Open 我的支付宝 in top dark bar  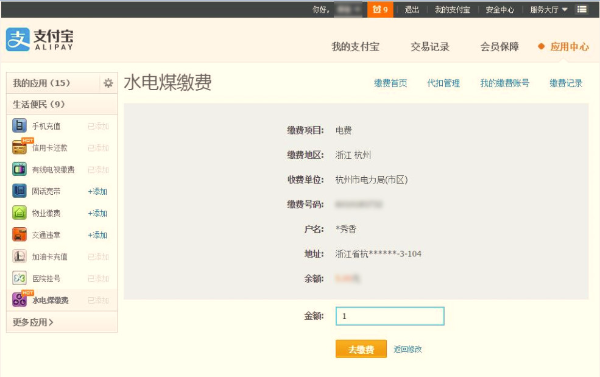452,10
